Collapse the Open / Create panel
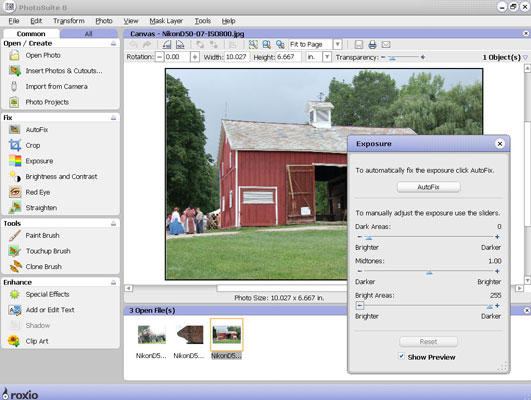Viewport: 531px width, 400px height. pyautogui.click(x=113, y=43)
